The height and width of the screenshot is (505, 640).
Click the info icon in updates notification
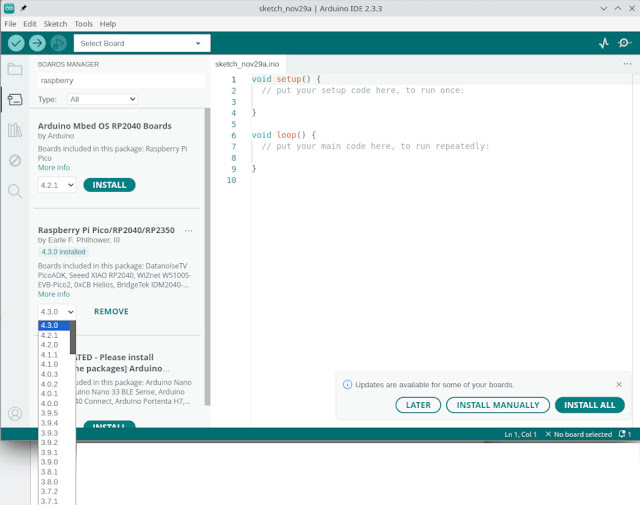[347, 385]
